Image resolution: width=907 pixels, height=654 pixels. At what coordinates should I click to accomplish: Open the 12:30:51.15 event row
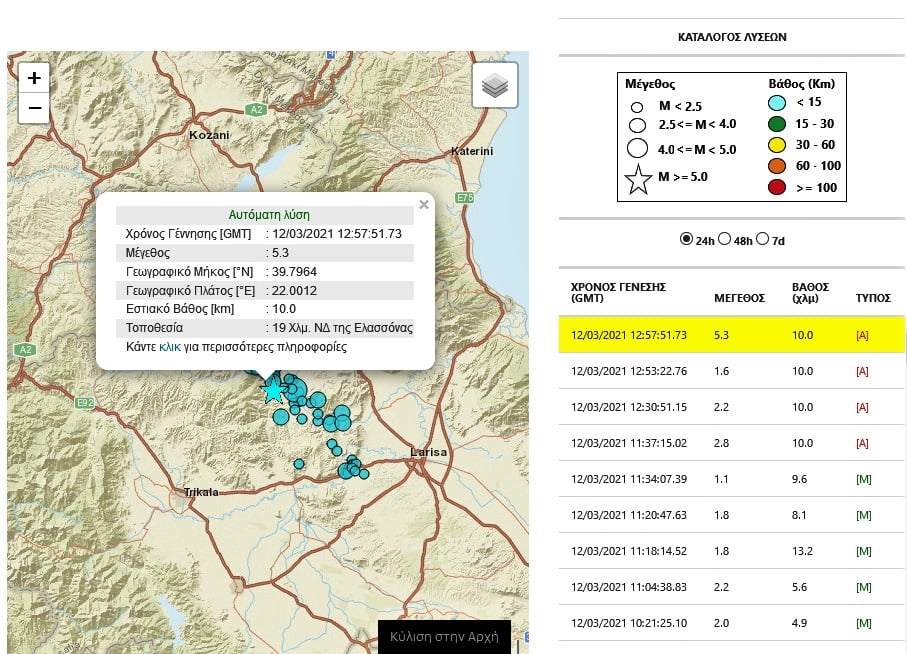point(731,407)
